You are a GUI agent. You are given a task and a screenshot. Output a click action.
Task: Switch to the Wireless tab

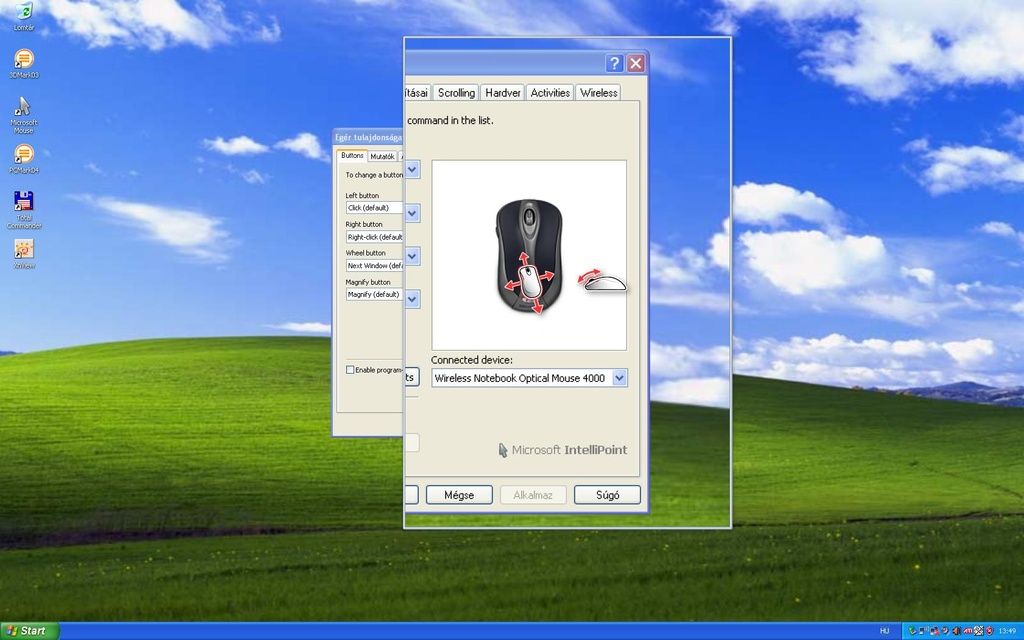(x=598, y=93)
